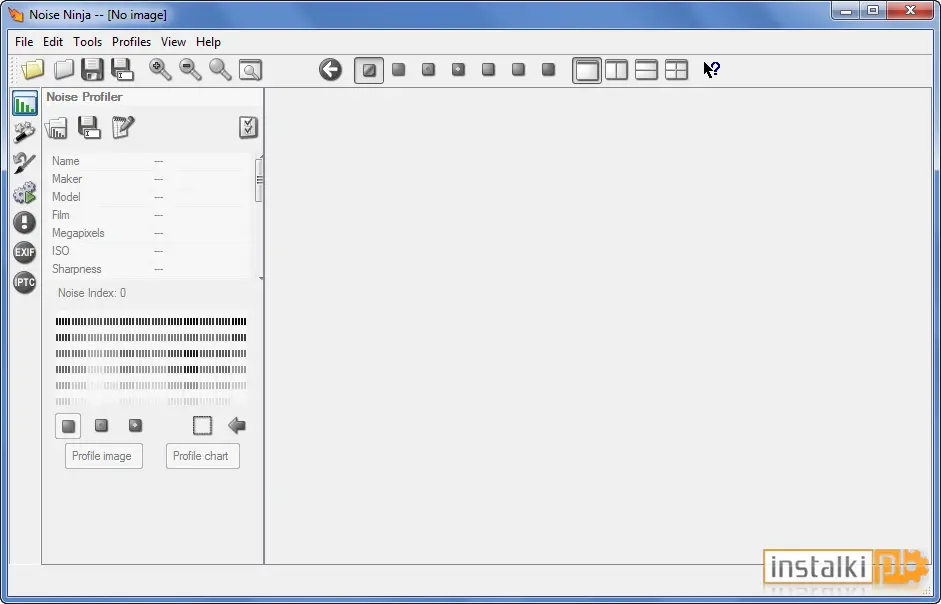Viewport: 941px width, 604px height.
Task: Open the EXIF panel from sidebar
Action: [x=25, y=252]
